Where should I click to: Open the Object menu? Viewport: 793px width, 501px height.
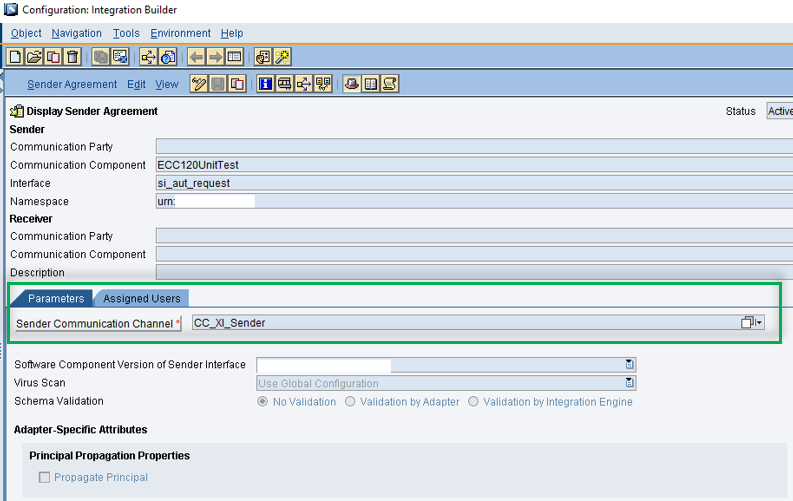pyautogui.click(x=26, y=33)
